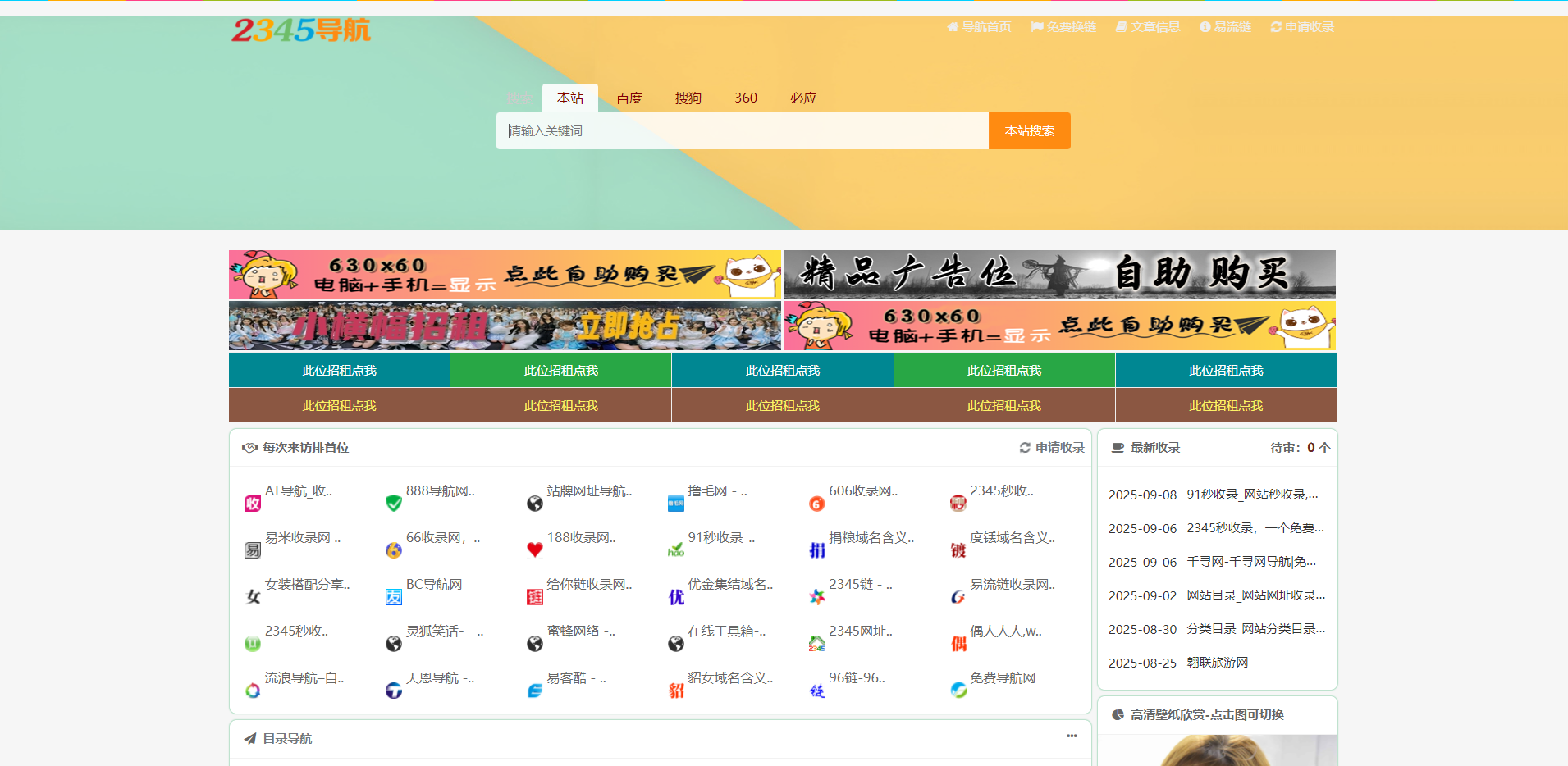Open the 91秒收录_网站秒收录 latest entry
This screenshot has height=766, width=1568.
1253,495
